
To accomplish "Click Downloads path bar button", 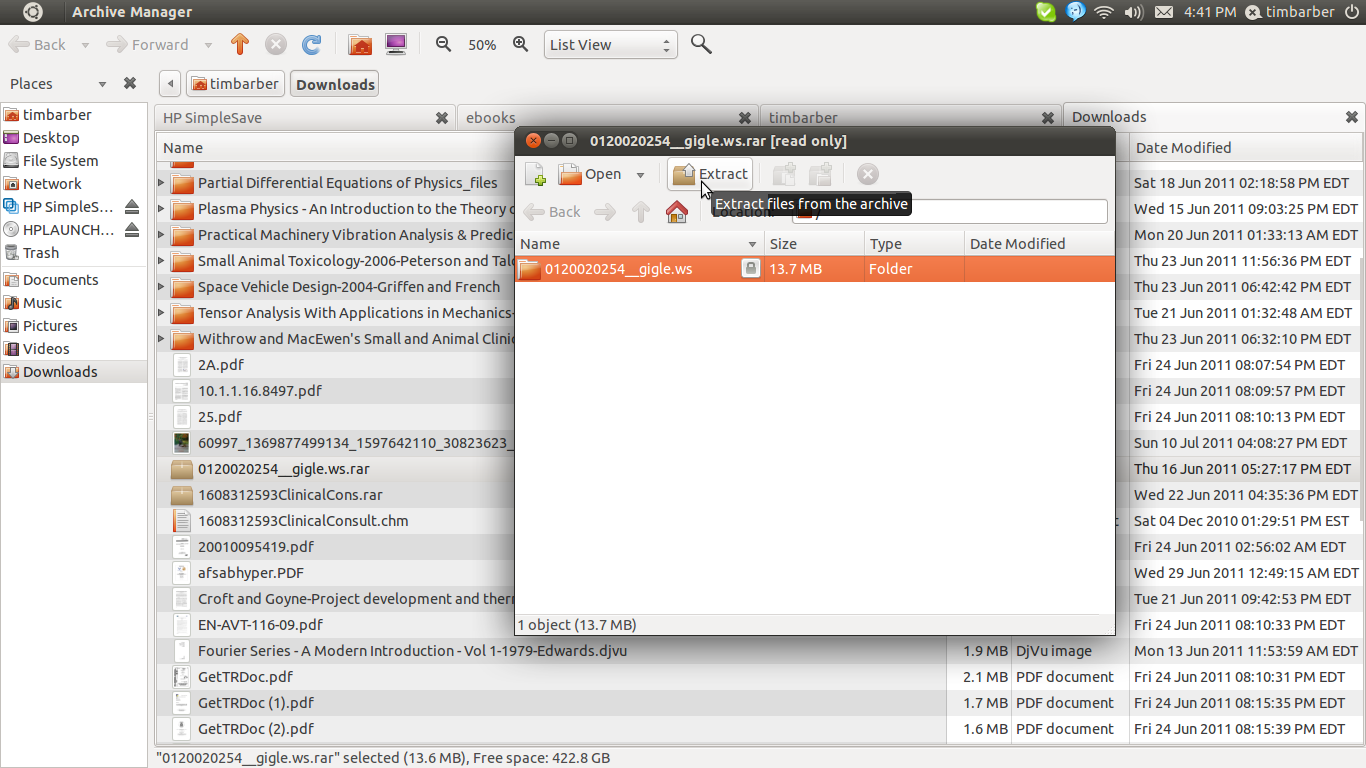I will 335,84.
